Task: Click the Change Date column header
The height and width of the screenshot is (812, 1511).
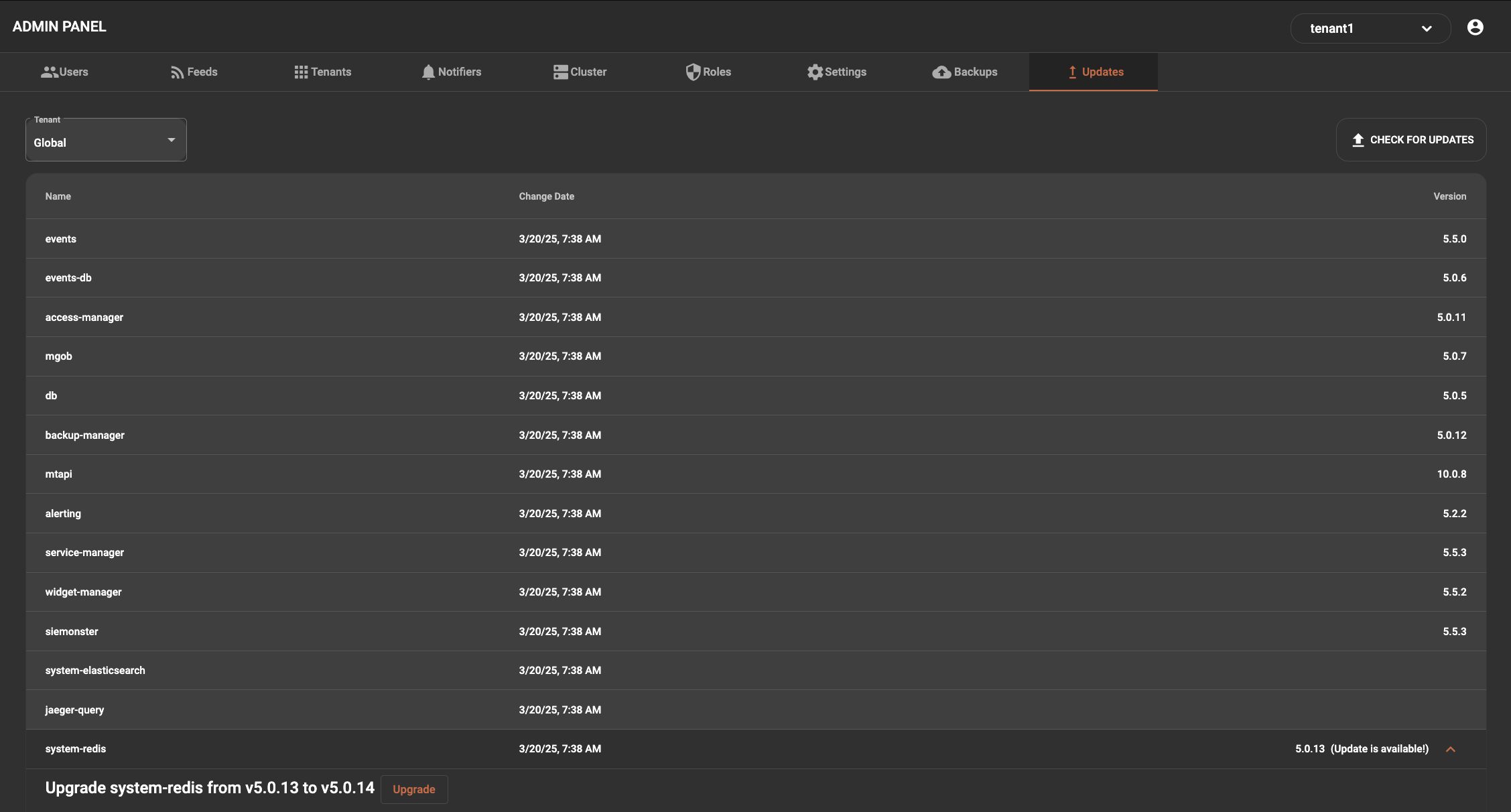Action: click(546, 196)
